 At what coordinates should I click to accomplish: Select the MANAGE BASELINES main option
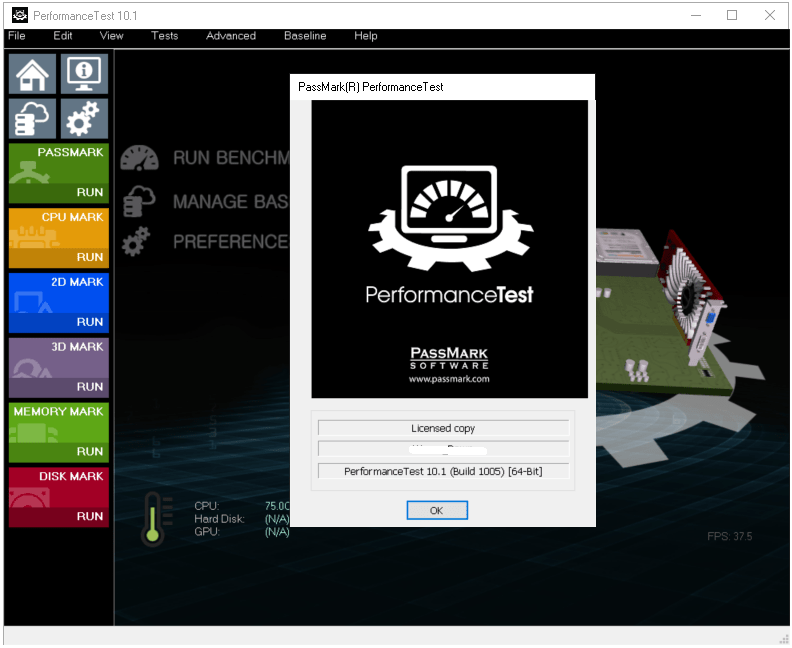coord(231,202)
